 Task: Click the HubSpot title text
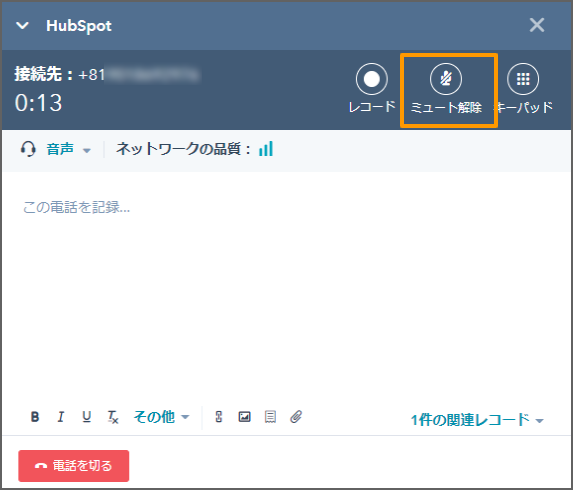point(79,26)
